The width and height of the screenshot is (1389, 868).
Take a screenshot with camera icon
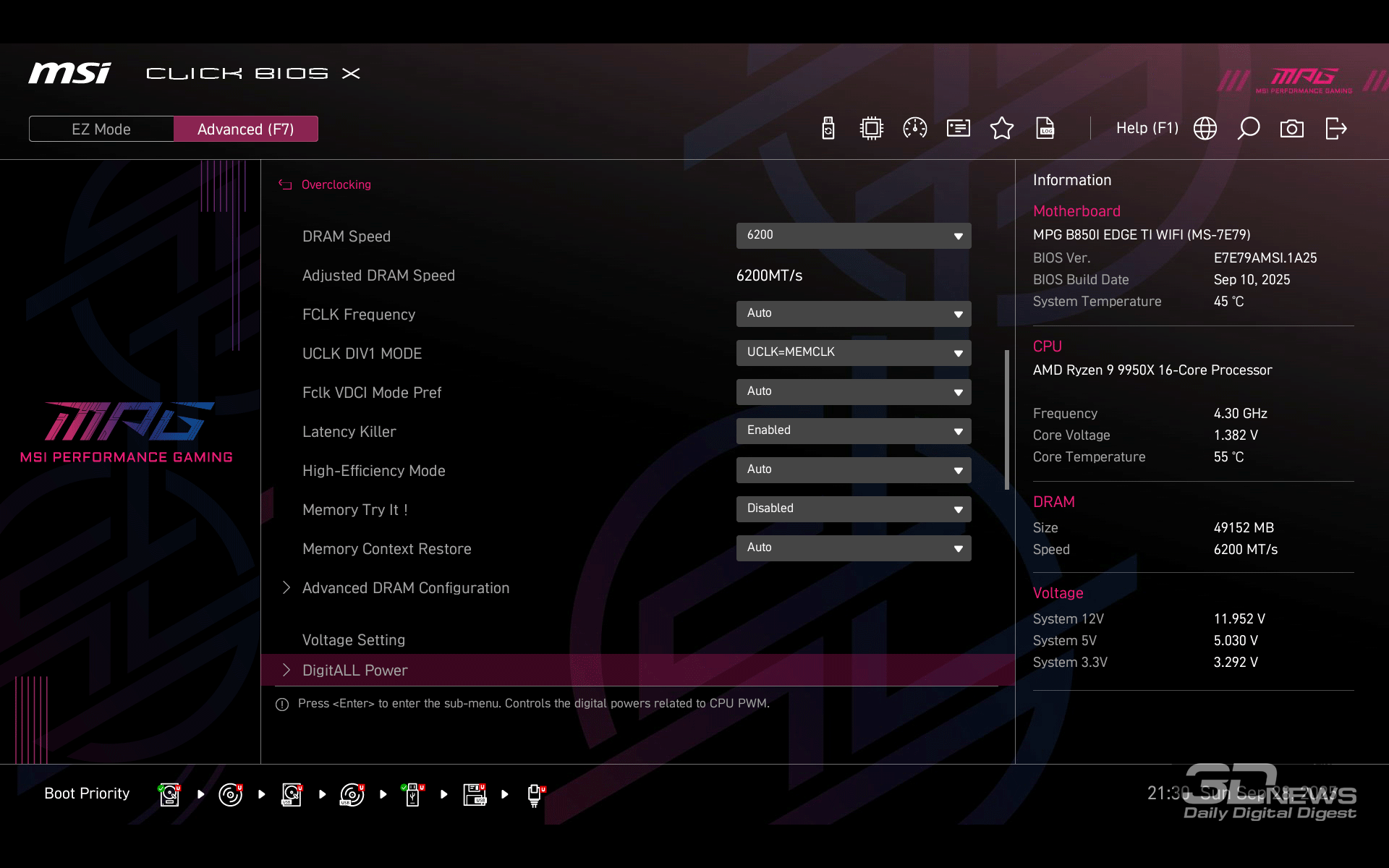[x=1292, y=129]
